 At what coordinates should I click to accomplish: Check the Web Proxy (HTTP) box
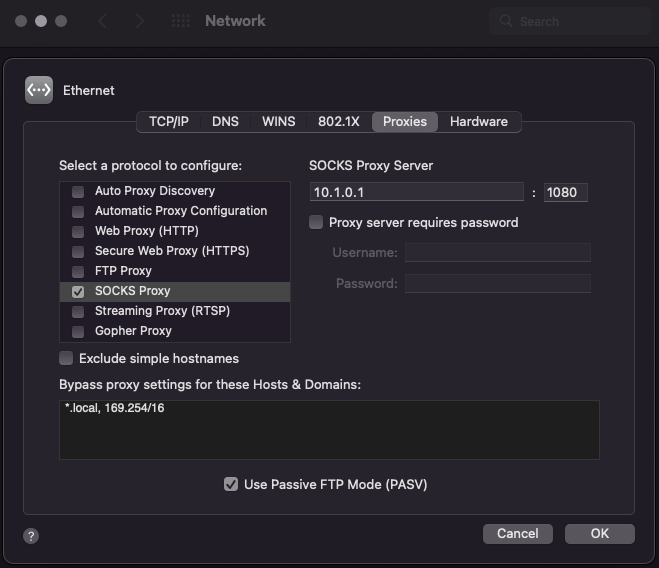point(78,231)
